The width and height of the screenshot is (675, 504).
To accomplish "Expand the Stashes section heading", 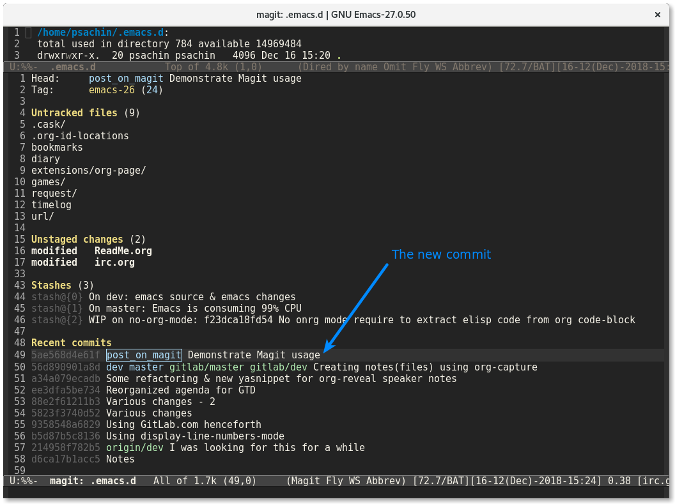I will coord(58,286).
